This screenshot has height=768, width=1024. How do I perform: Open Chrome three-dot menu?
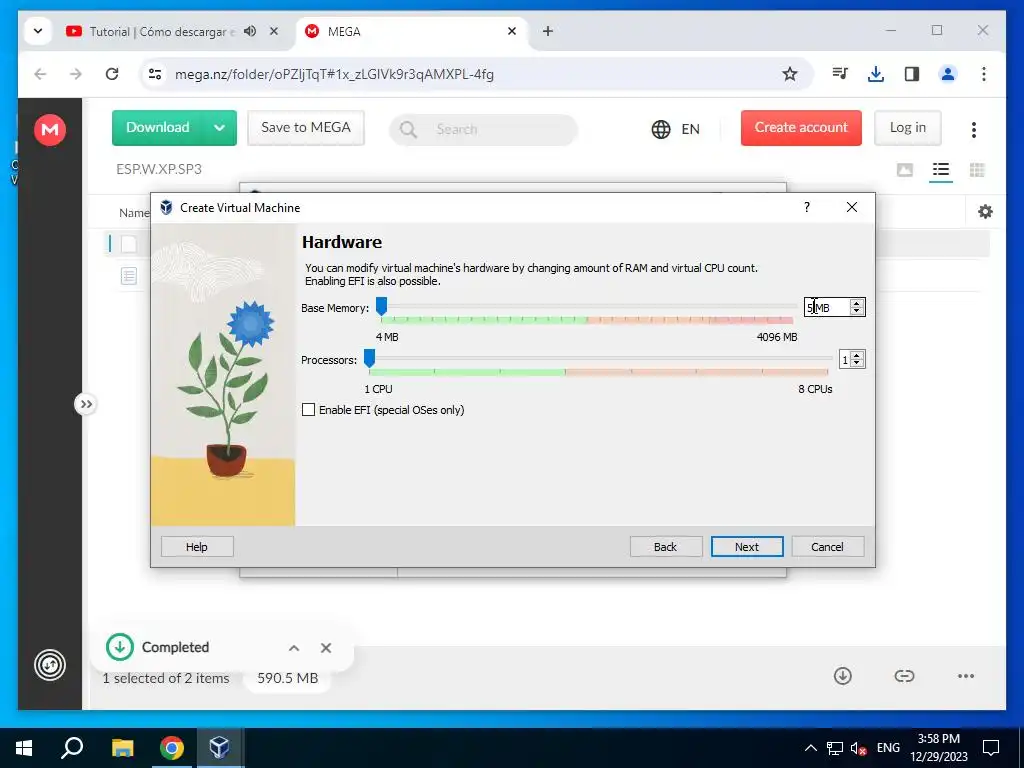(984, 74)
